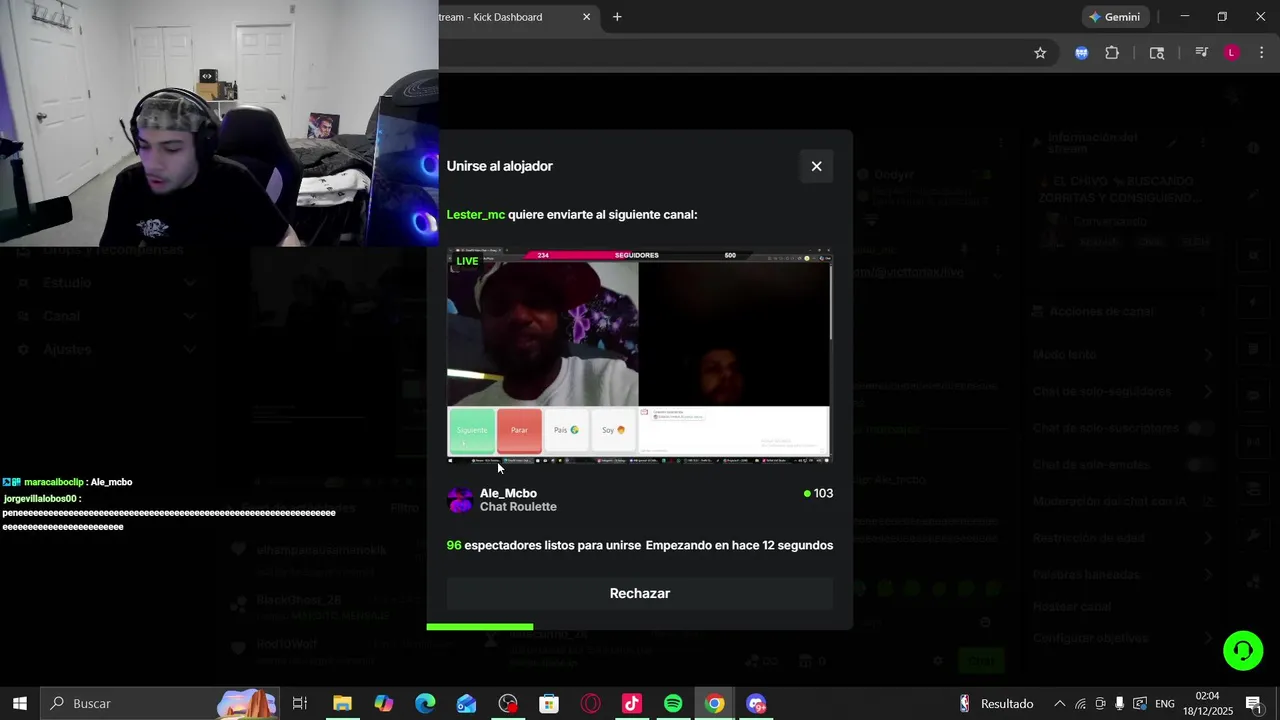Viewport: 1280px width, 720px height.
Task: Open TikTok app from taskbar
Action: click(632, 704)
